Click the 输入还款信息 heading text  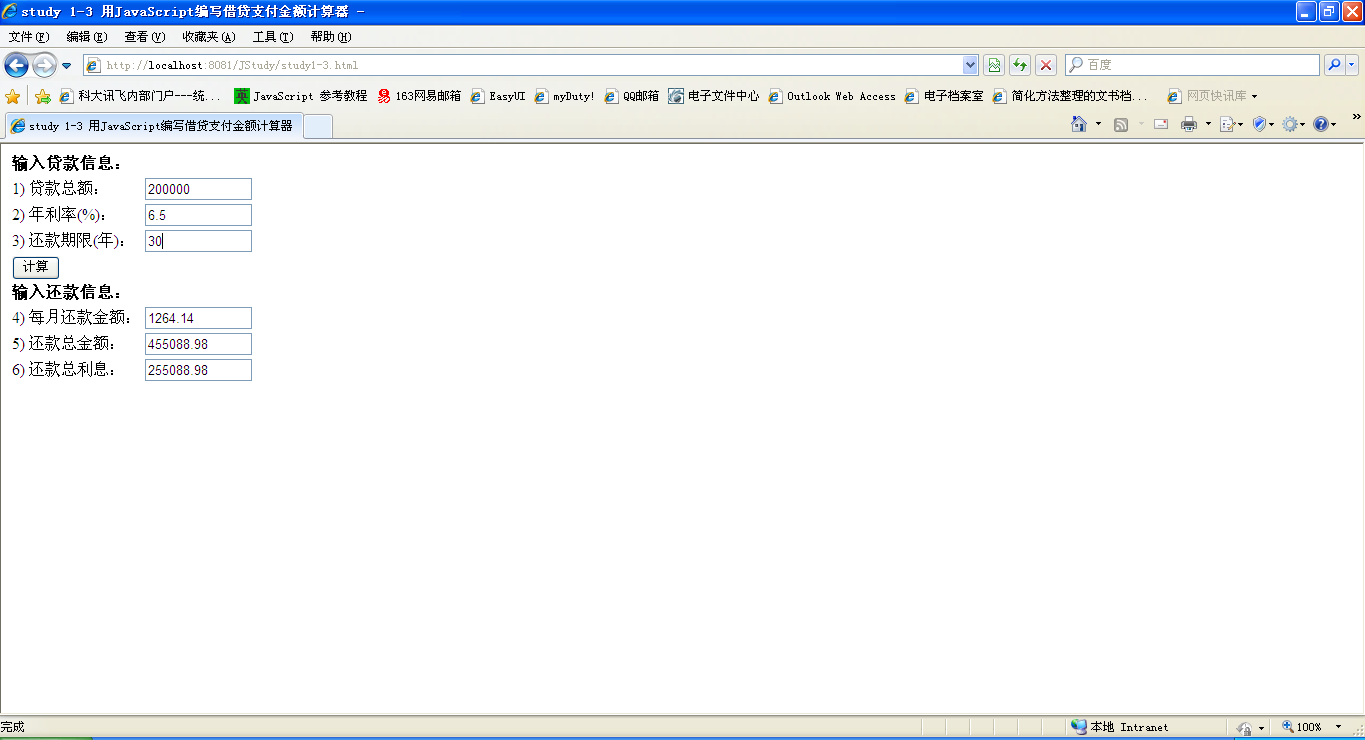point(66,292)
